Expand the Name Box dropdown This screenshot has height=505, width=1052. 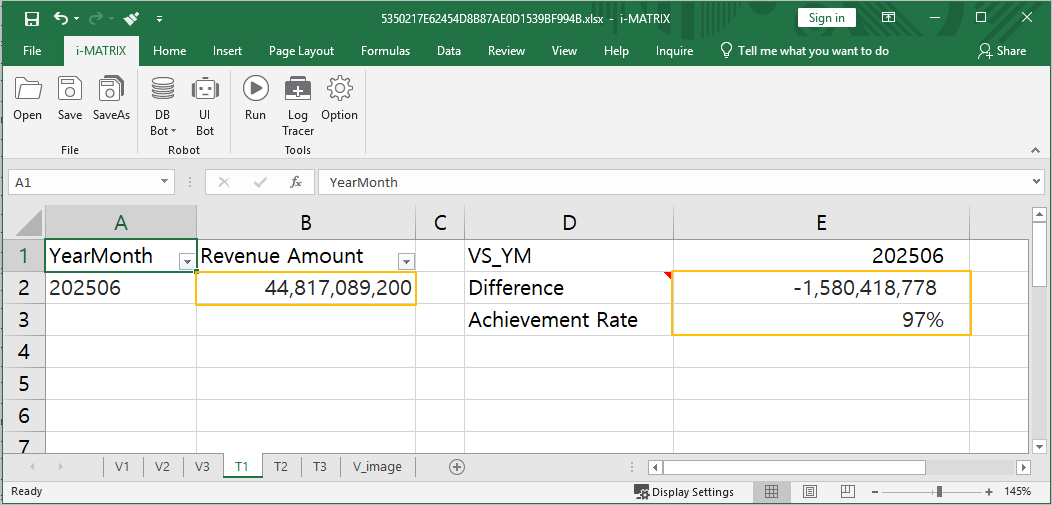(x=165, y=182)
